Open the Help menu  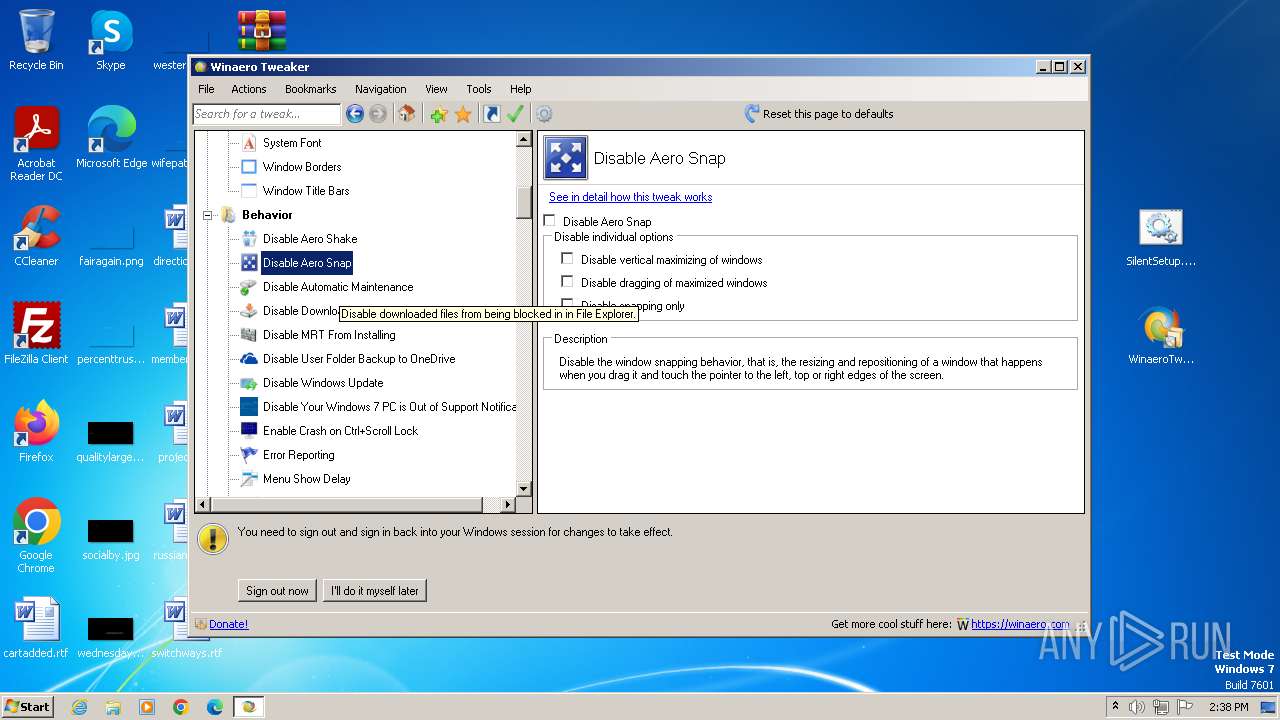tap(521, 89)
